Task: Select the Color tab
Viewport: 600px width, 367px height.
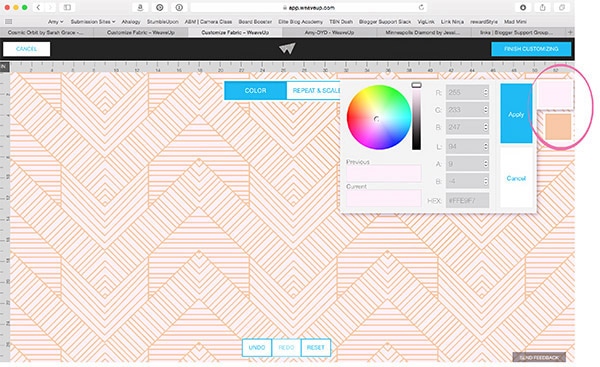Action: tap(255, 91)
